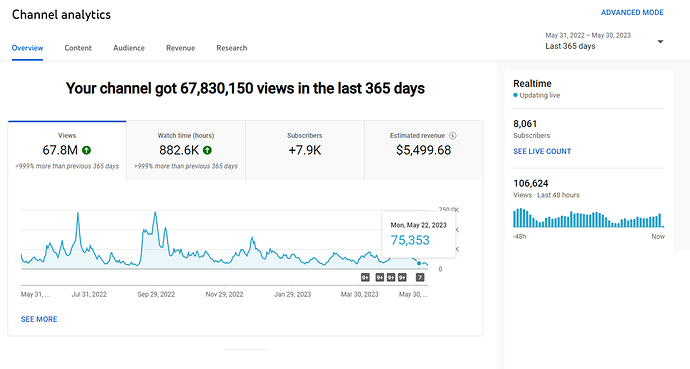Click the Jul 31, 2022 axis label
690x369 pixels.
tap(89, 295)
